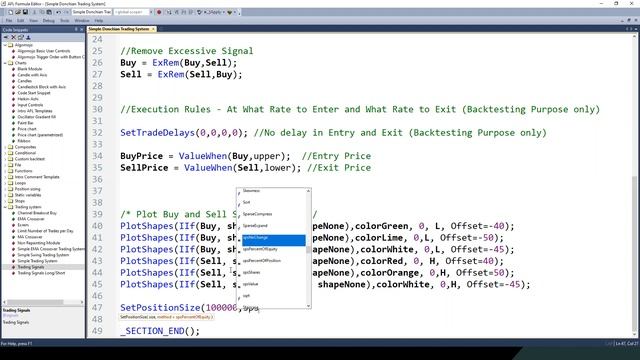The image size is (640, 360).
Task: Click the red breakpoint toggle icon
Action: (x=159, y=12)
